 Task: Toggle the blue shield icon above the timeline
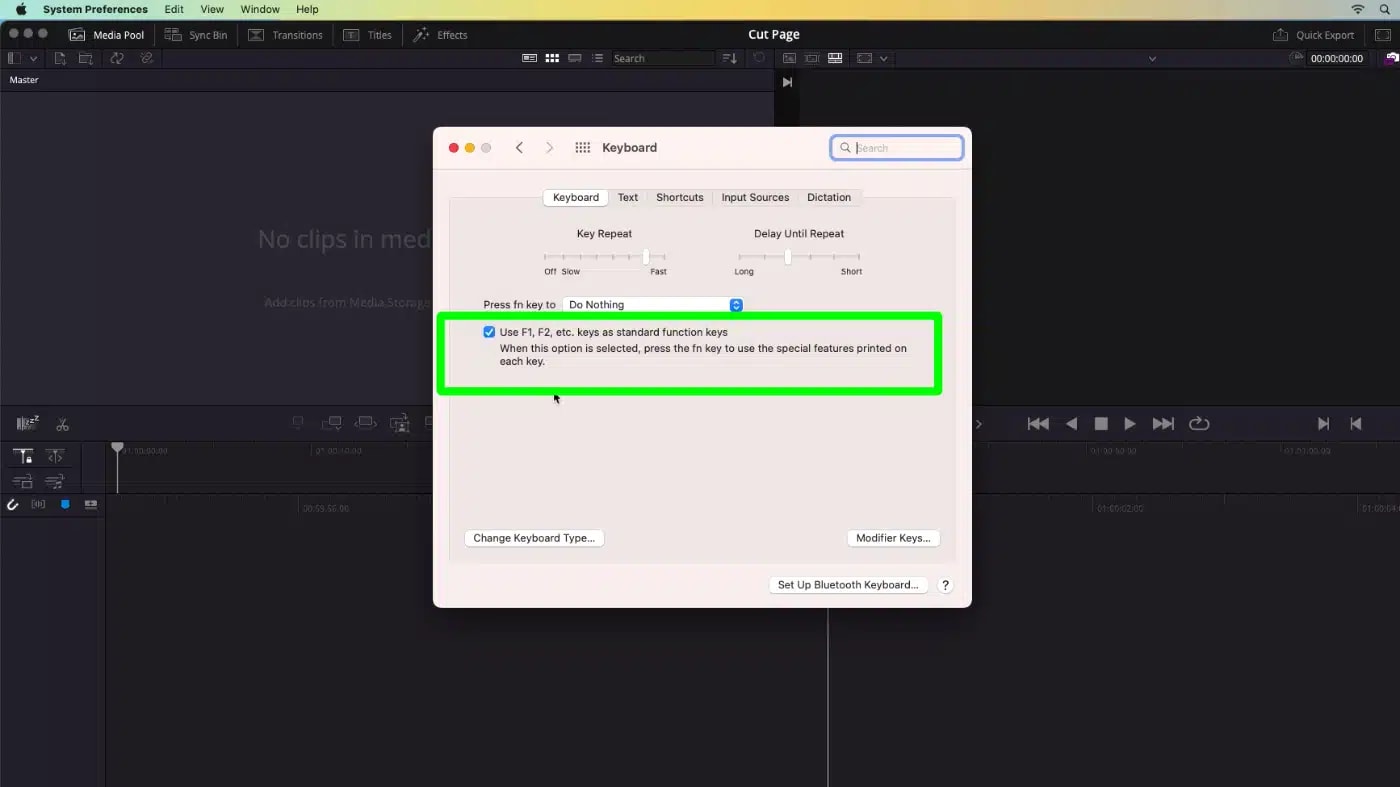[x=65, y=504]
